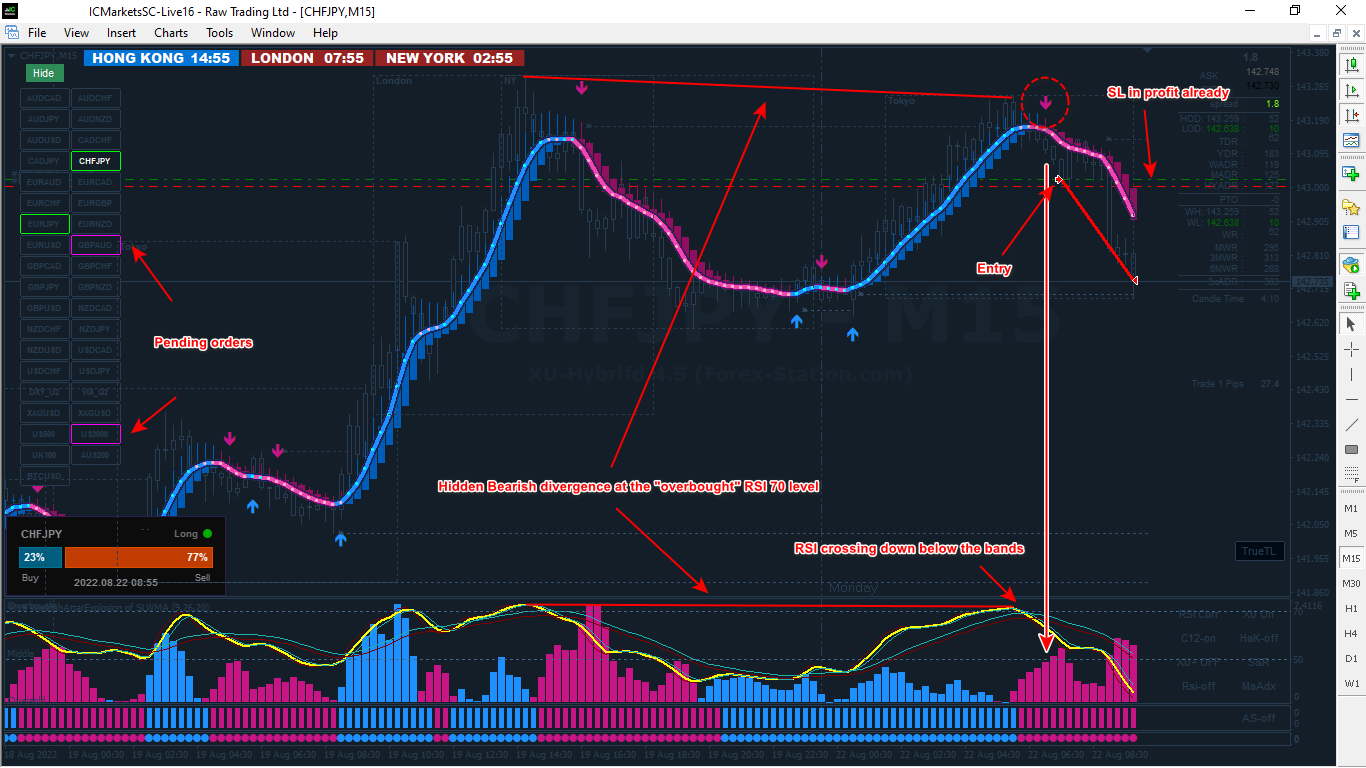Viewport: 1366px width, 768px height.
Task: Open the Charts menu
Action: 171,33
